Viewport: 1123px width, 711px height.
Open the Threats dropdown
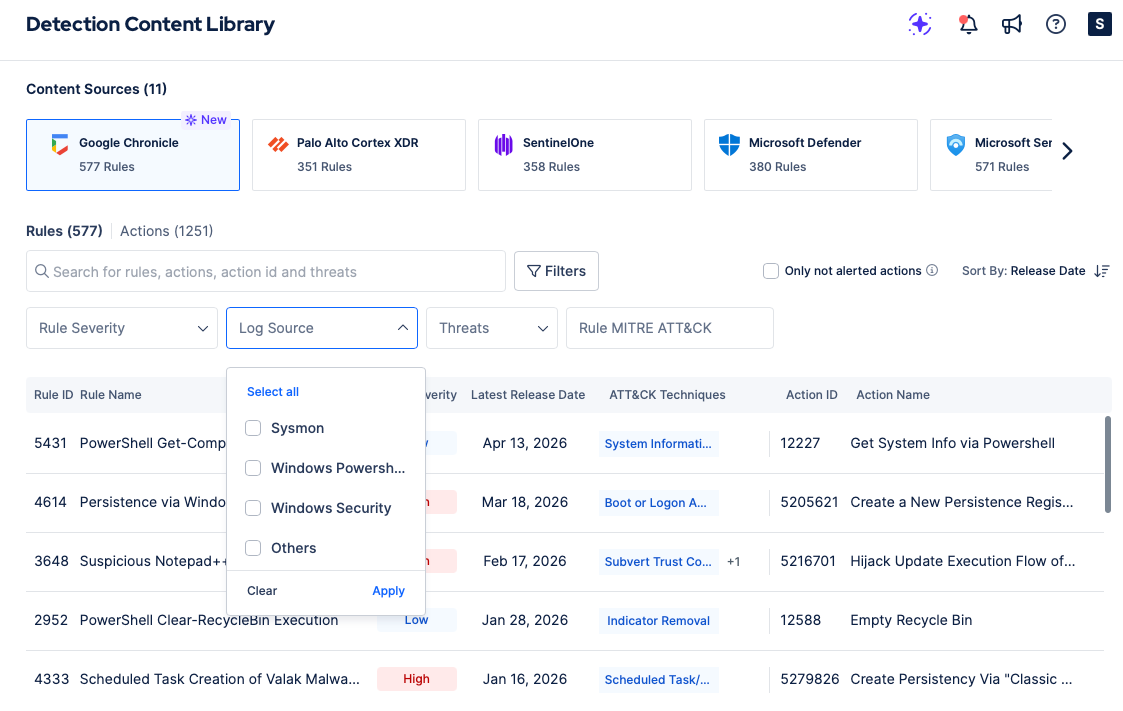pos(491,328)
